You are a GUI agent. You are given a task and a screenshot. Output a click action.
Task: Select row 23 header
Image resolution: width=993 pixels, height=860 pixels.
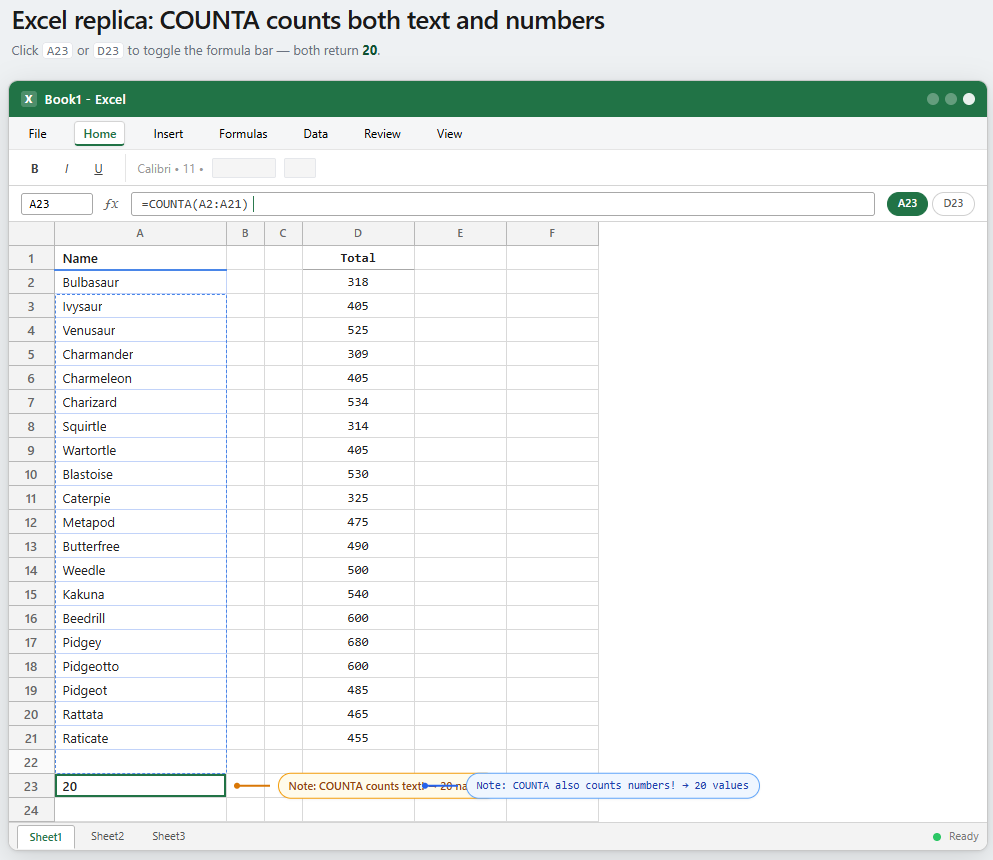[x=31, y=787]
